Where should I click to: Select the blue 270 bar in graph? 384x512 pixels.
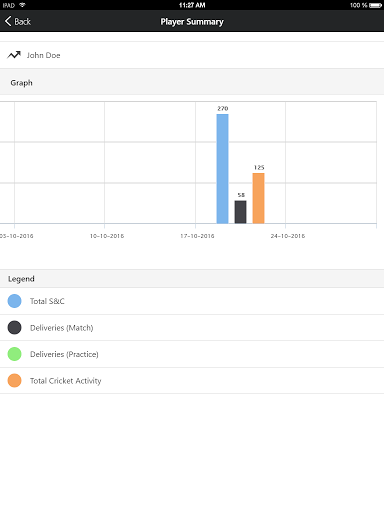click(x=222, y=169)
